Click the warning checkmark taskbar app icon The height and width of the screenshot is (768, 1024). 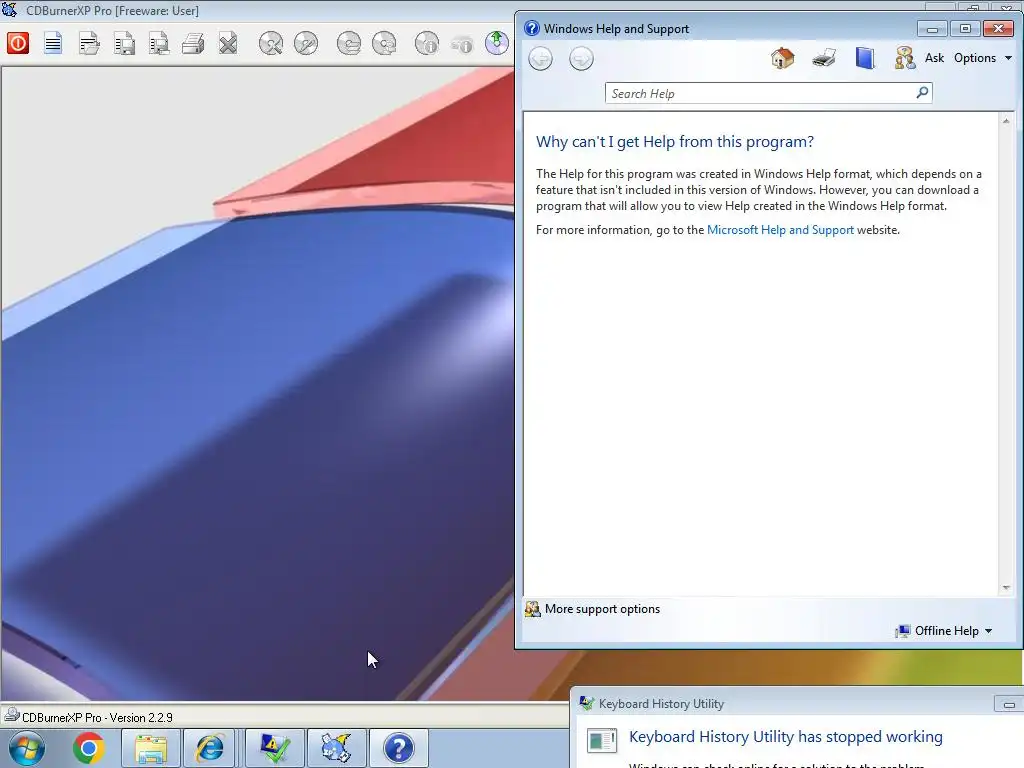[275, 748]
